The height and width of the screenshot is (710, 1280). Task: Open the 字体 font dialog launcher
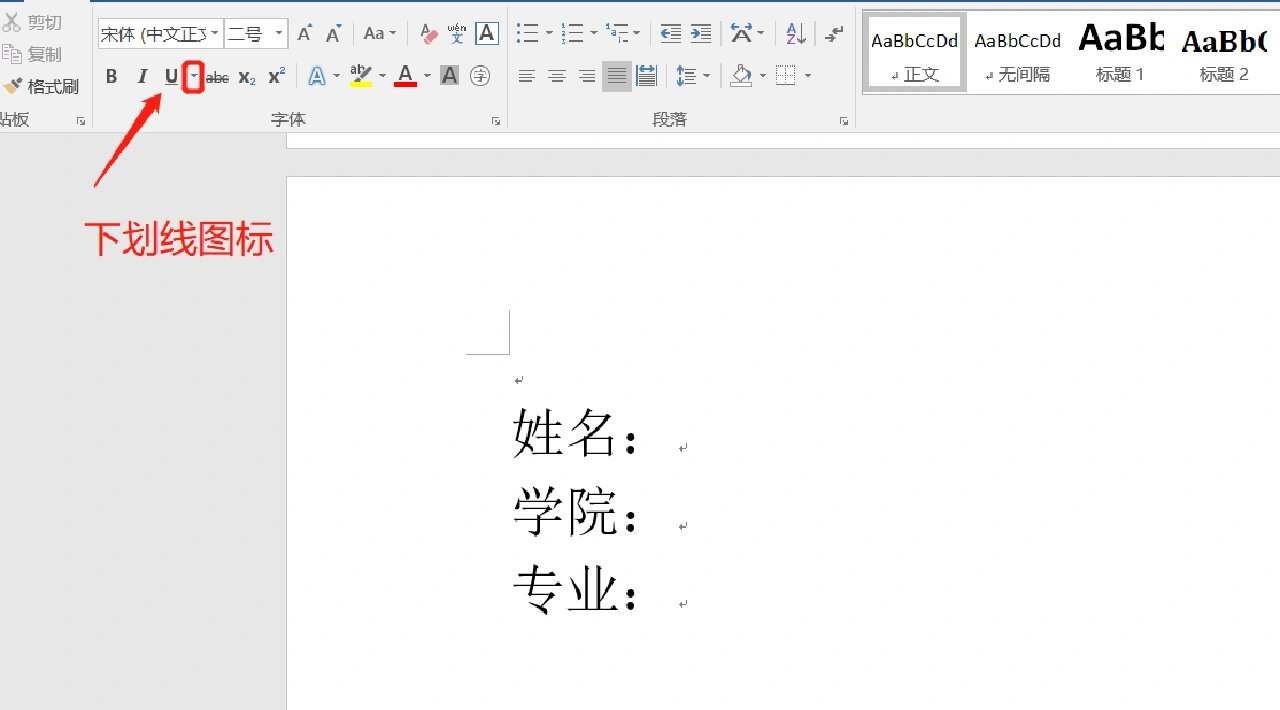[x=495, y=121]
